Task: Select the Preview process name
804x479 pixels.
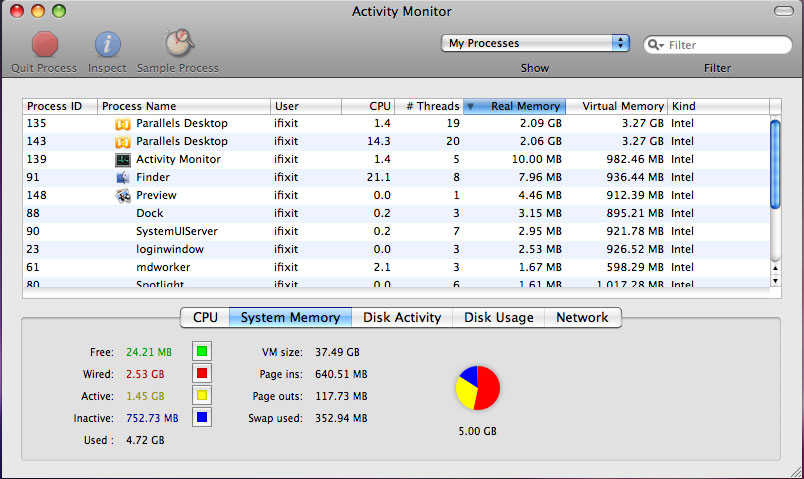Action: tap(156, 195)
